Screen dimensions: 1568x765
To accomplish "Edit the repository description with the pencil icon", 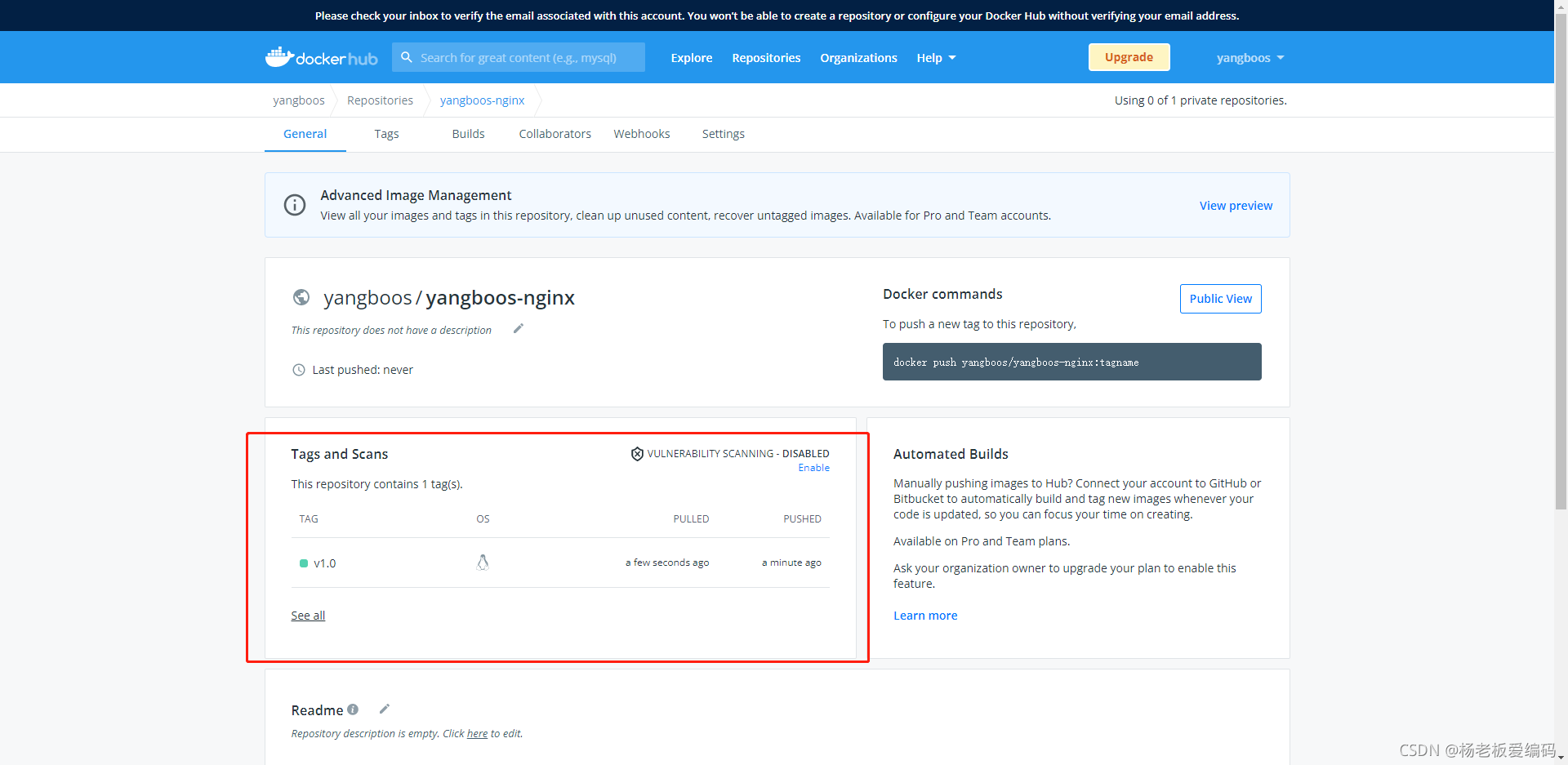I will coord(518,329).
